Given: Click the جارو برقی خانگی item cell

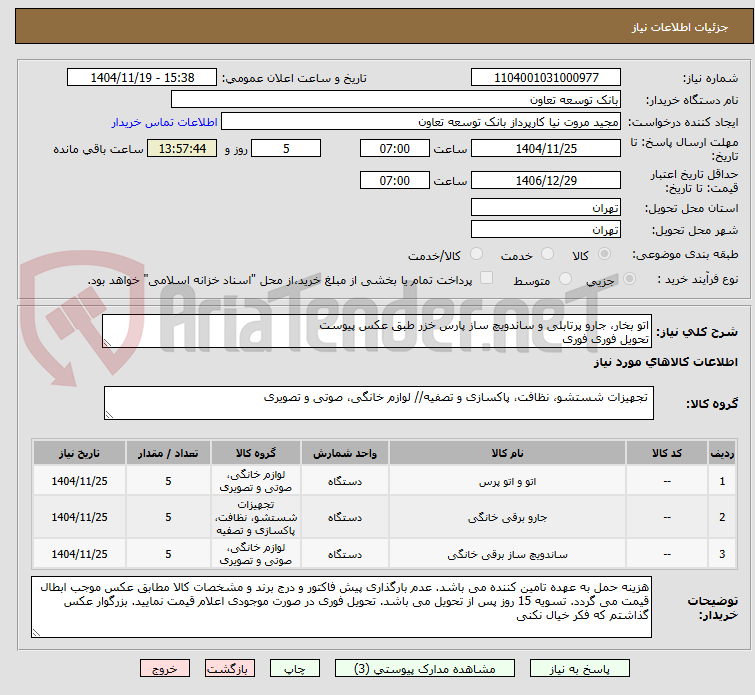Looking at the screenshot, I should (508, 517).
